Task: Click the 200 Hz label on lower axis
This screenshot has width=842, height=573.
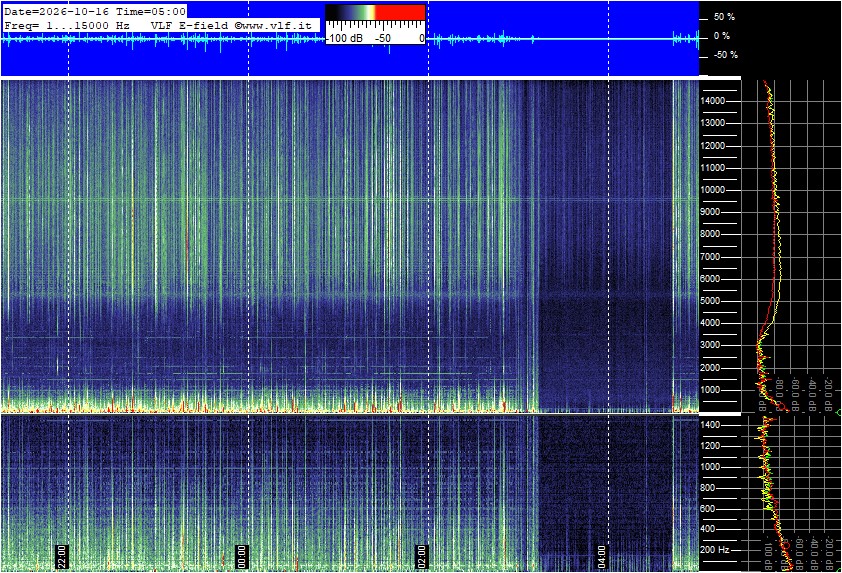Action: click(715, 550)
